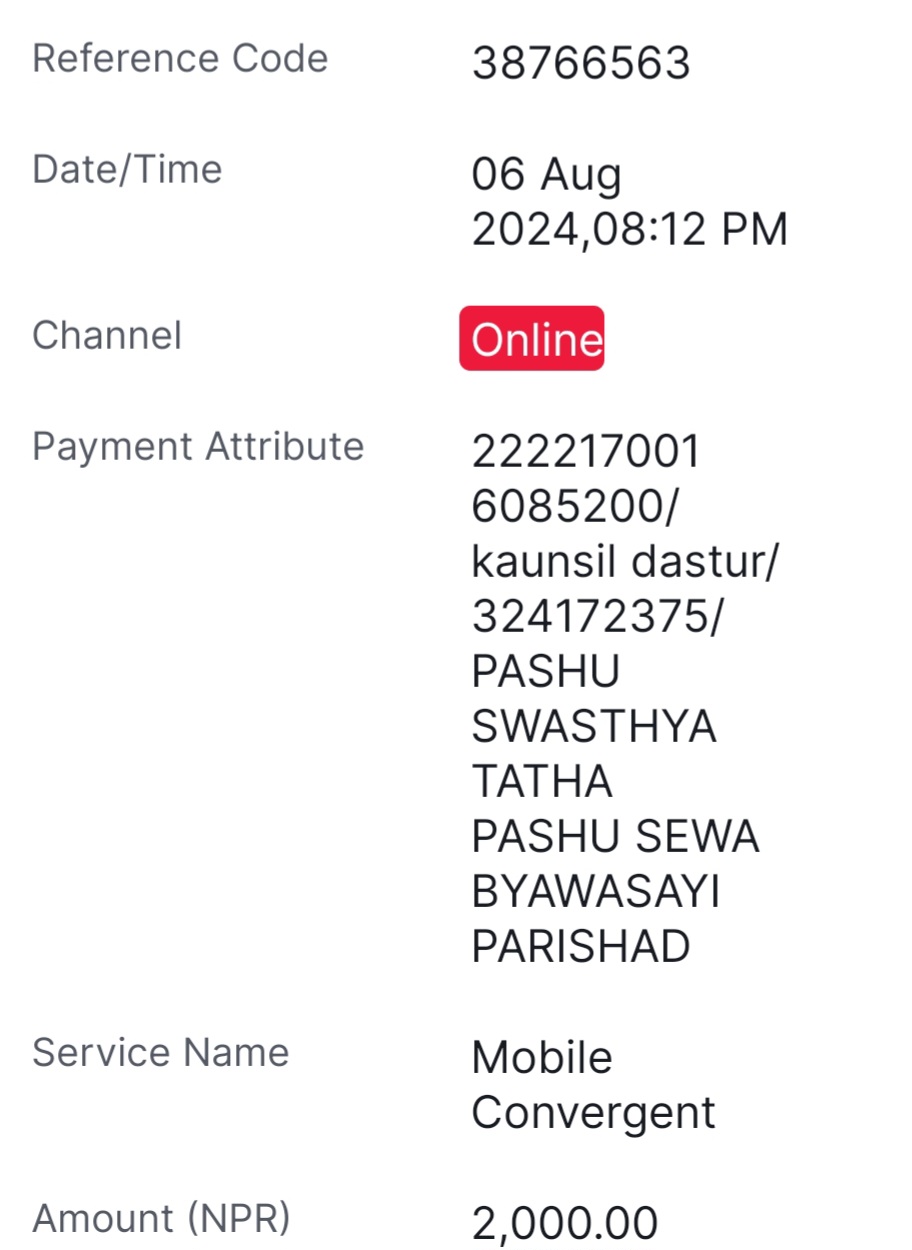Image resolution: width=912 pixels, height=1250 pixels.
Task: Tap the red Online channel badge
Action: (531, 339)
